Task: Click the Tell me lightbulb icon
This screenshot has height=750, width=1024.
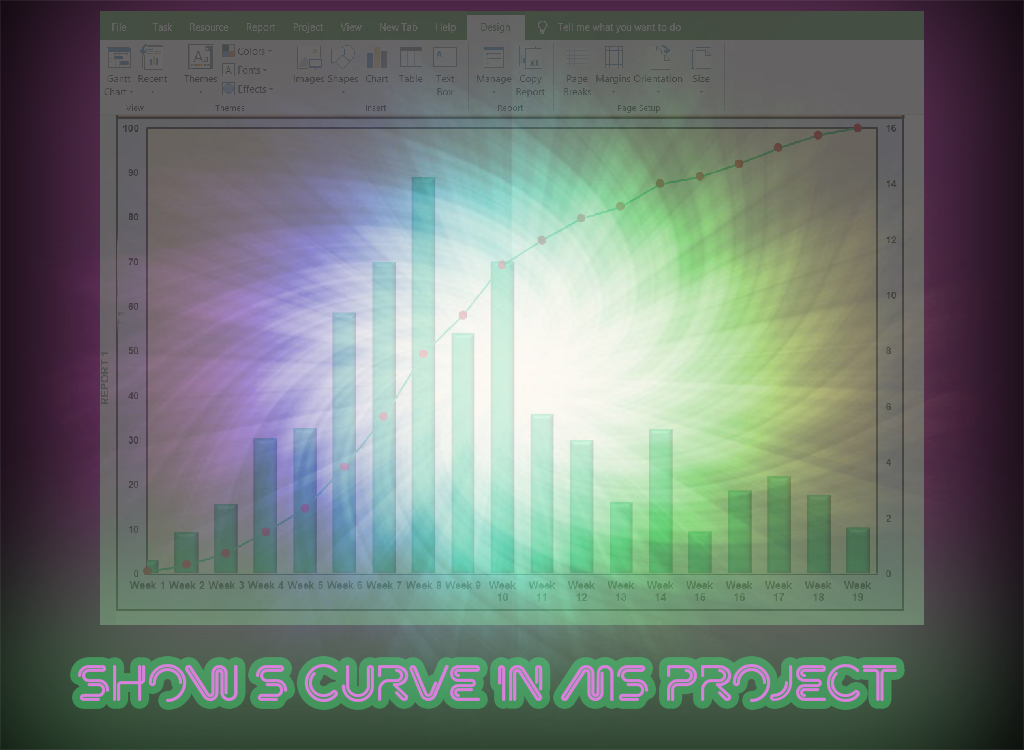Action: click(x=542, y=27)
